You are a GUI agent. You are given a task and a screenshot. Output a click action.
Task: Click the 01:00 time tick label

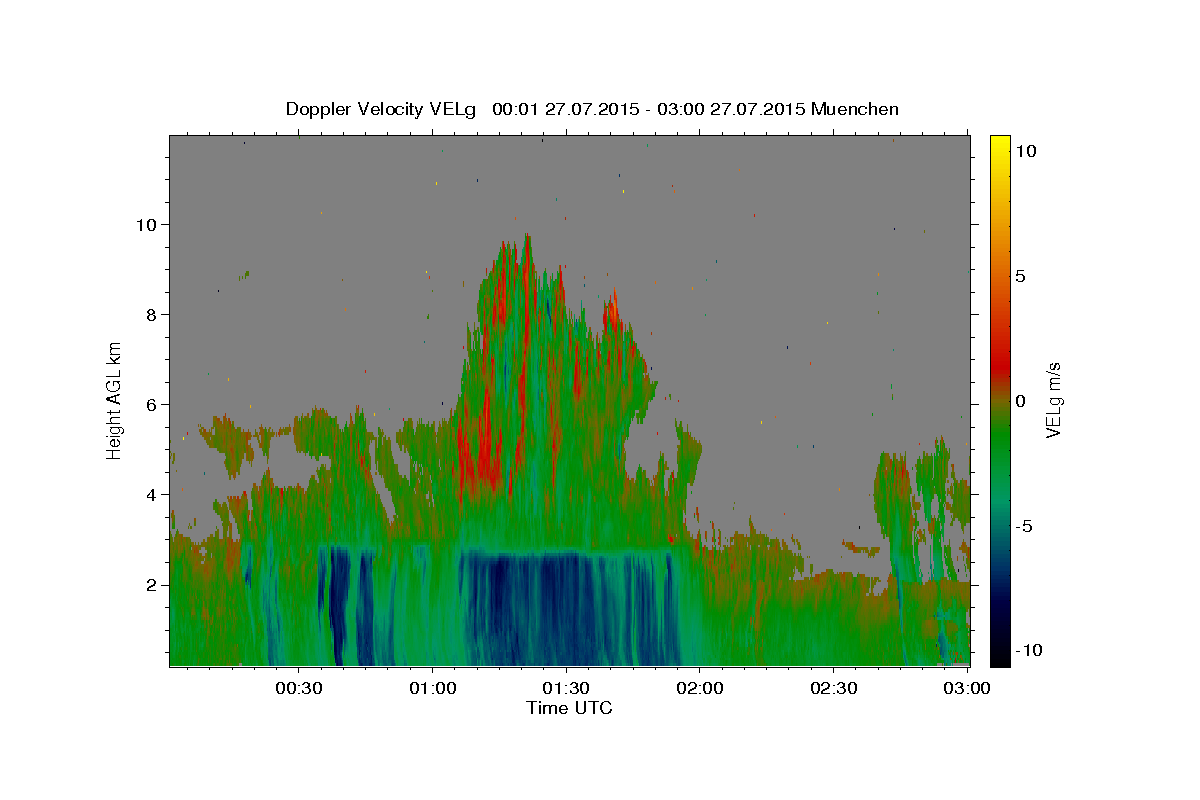tap(433, 688)
